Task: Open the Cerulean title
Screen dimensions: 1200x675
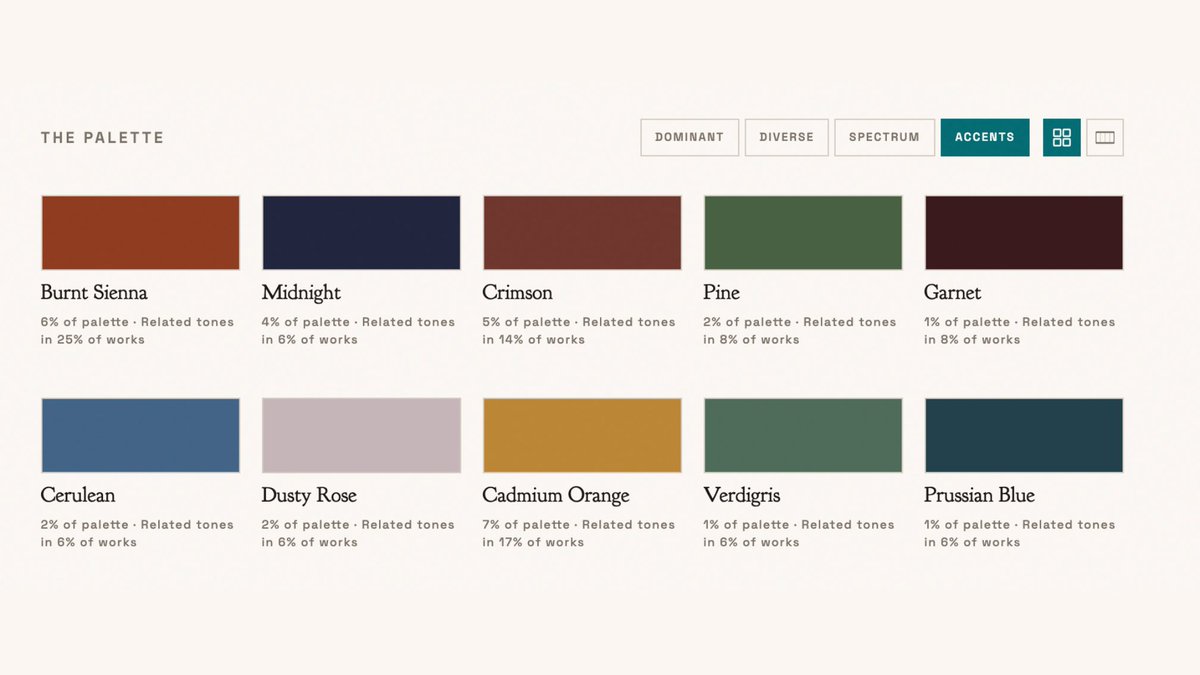Action: (78, 495)
